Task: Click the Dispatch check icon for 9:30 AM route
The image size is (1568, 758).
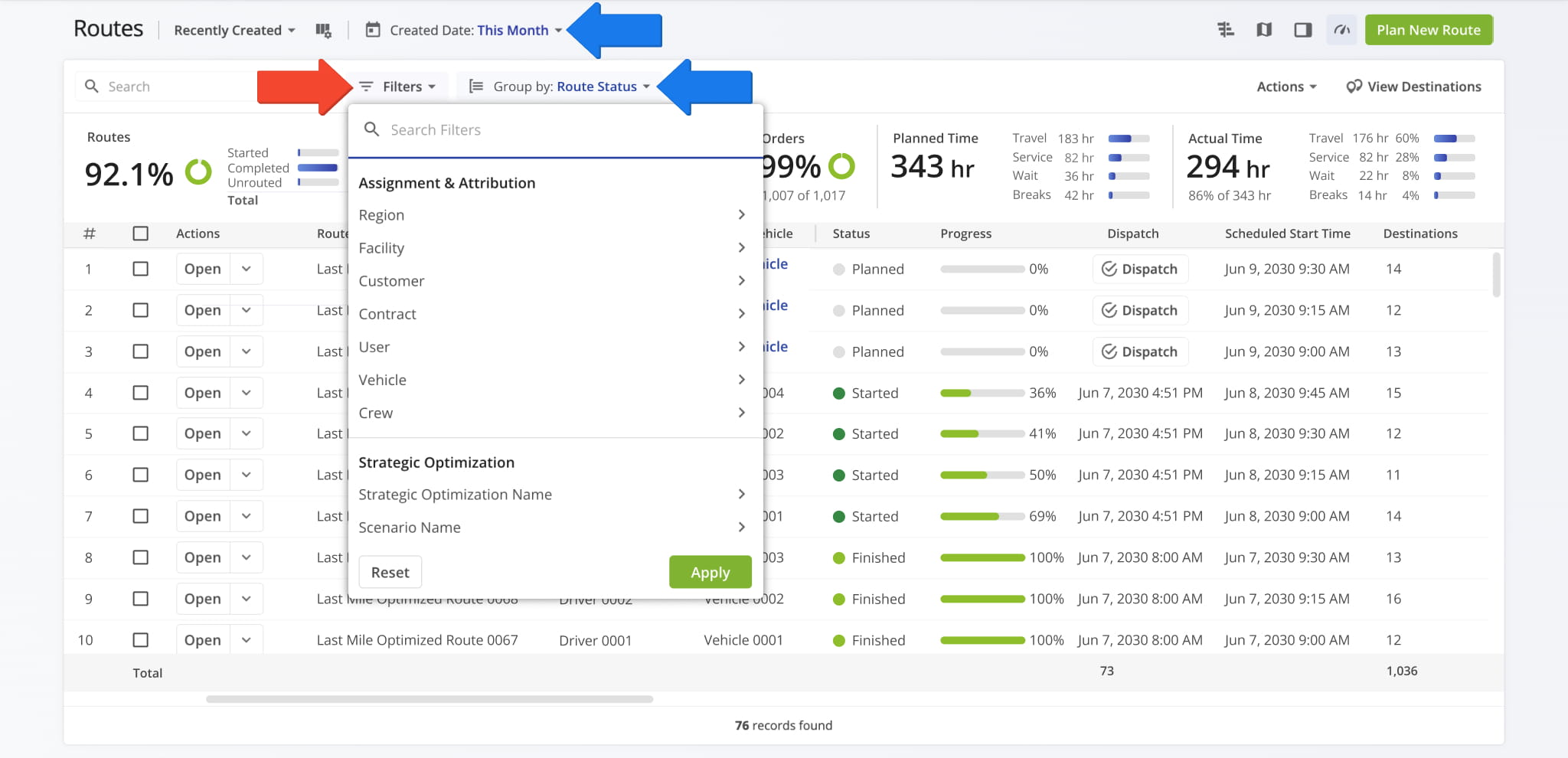Action: coord(1109,269)
